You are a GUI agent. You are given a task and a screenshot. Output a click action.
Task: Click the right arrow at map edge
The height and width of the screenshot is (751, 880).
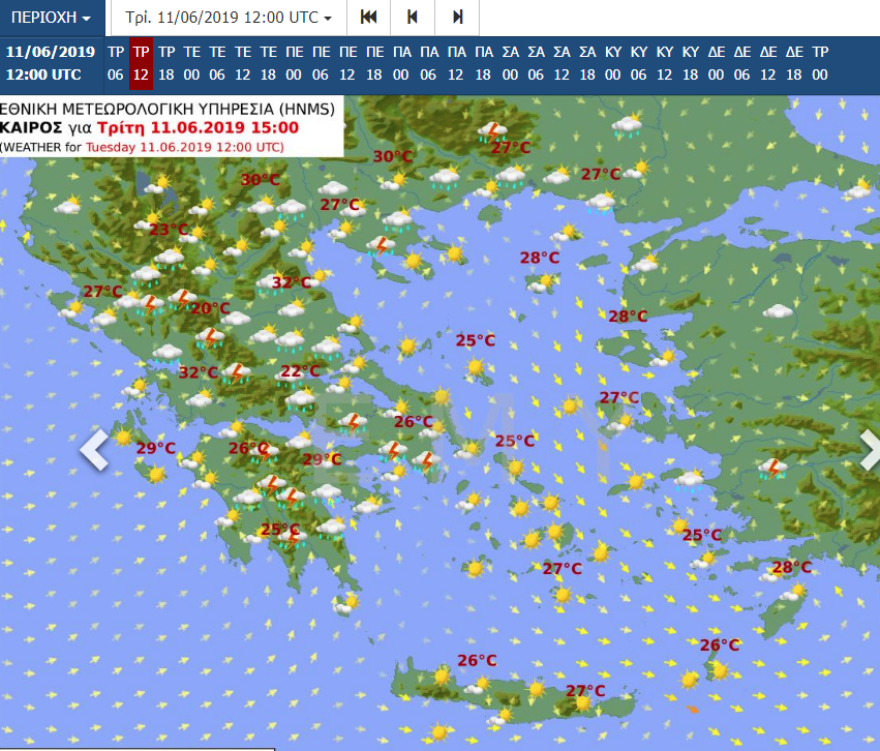pos(868,450)
